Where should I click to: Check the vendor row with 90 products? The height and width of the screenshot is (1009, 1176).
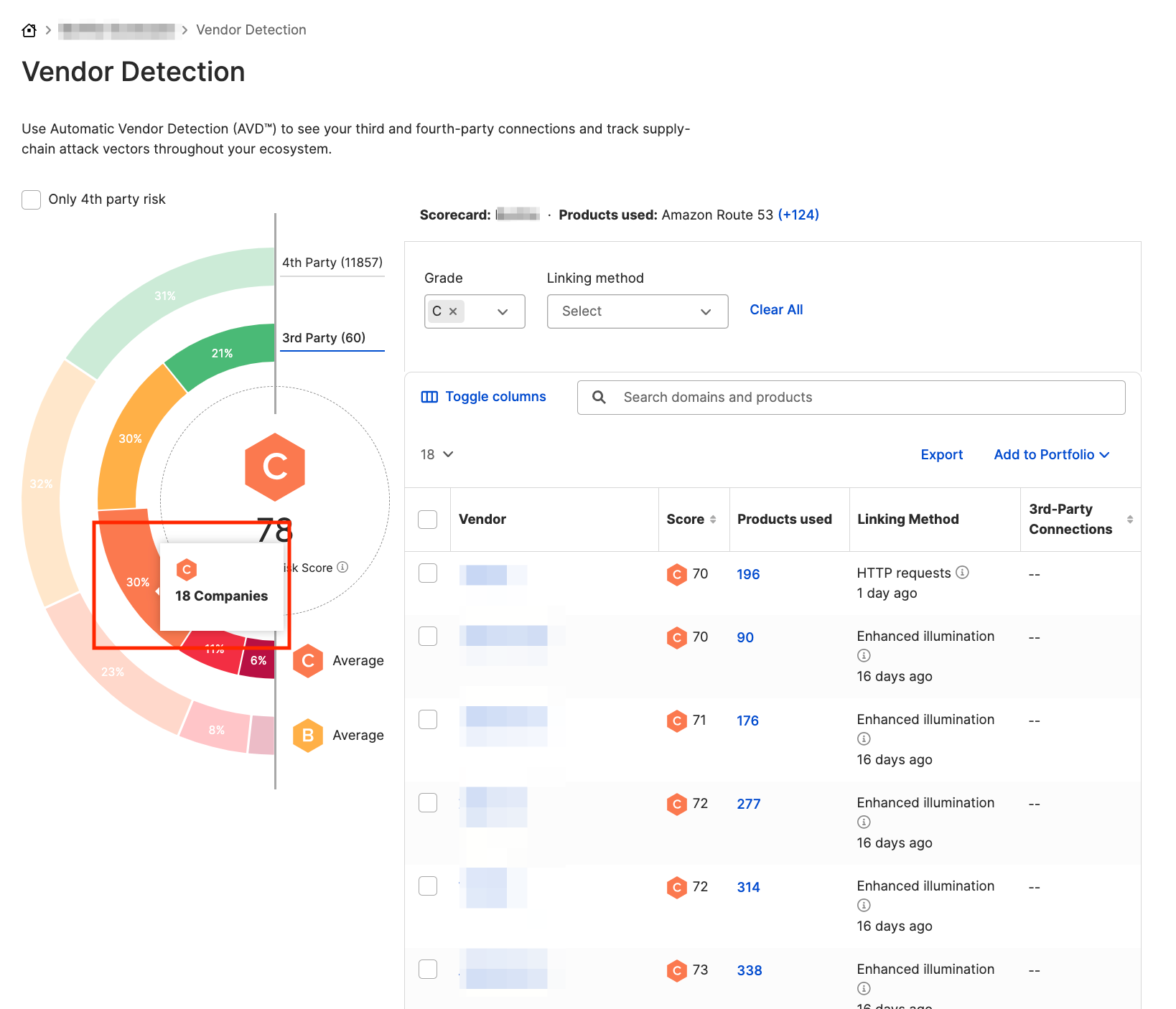pos(428,636)
